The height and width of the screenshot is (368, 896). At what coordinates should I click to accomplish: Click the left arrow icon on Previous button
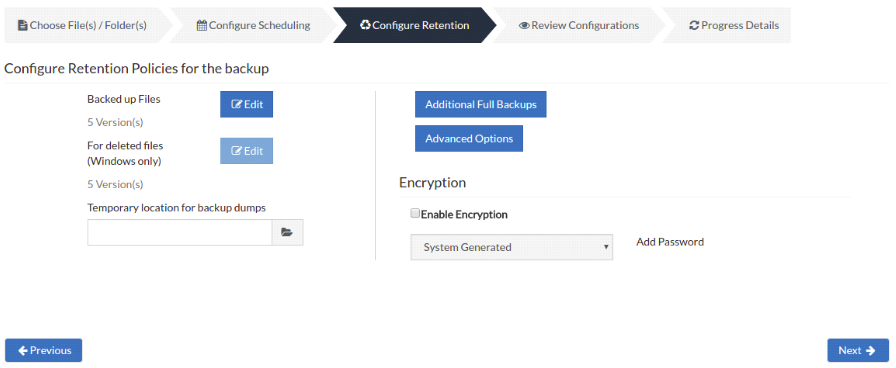(23, 350)
